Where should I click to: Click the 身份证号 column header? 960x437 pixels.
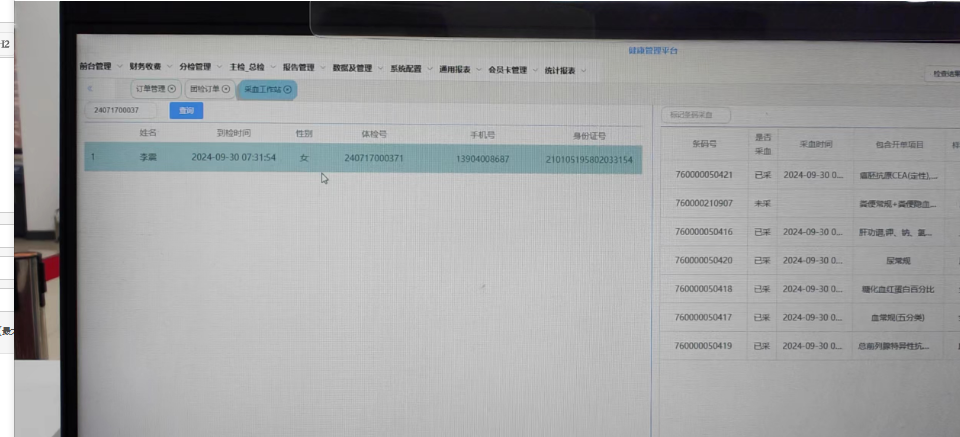589,136
